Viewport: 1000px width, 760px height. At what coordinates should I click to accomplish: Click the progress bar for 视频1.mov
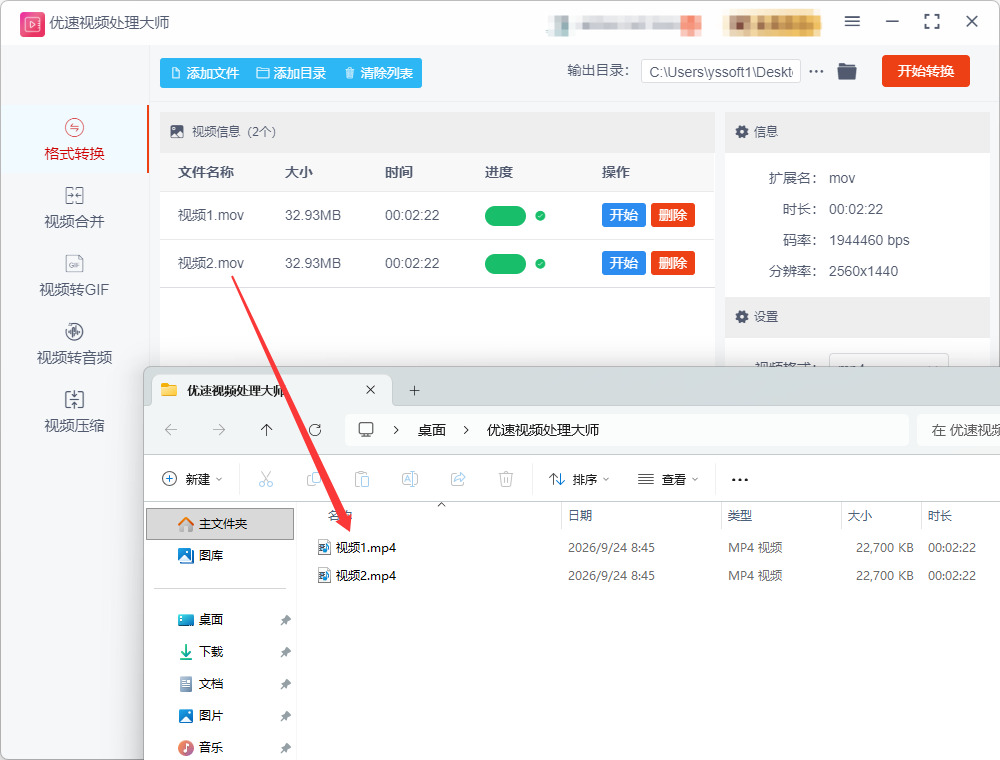tap(505, 216)
